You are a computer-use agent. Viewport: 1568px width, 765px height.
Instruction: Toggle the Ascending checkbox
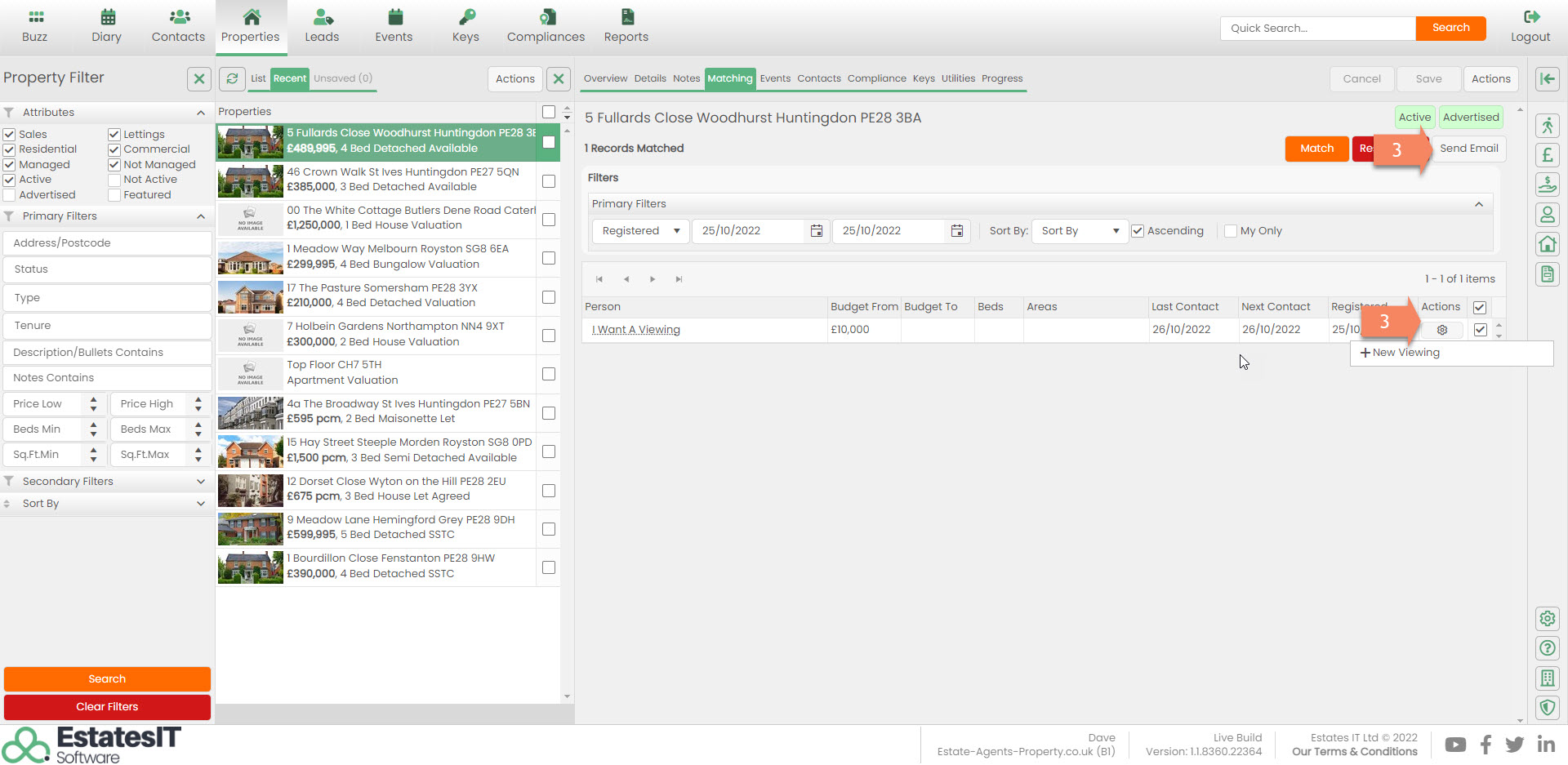(1138, 231)
